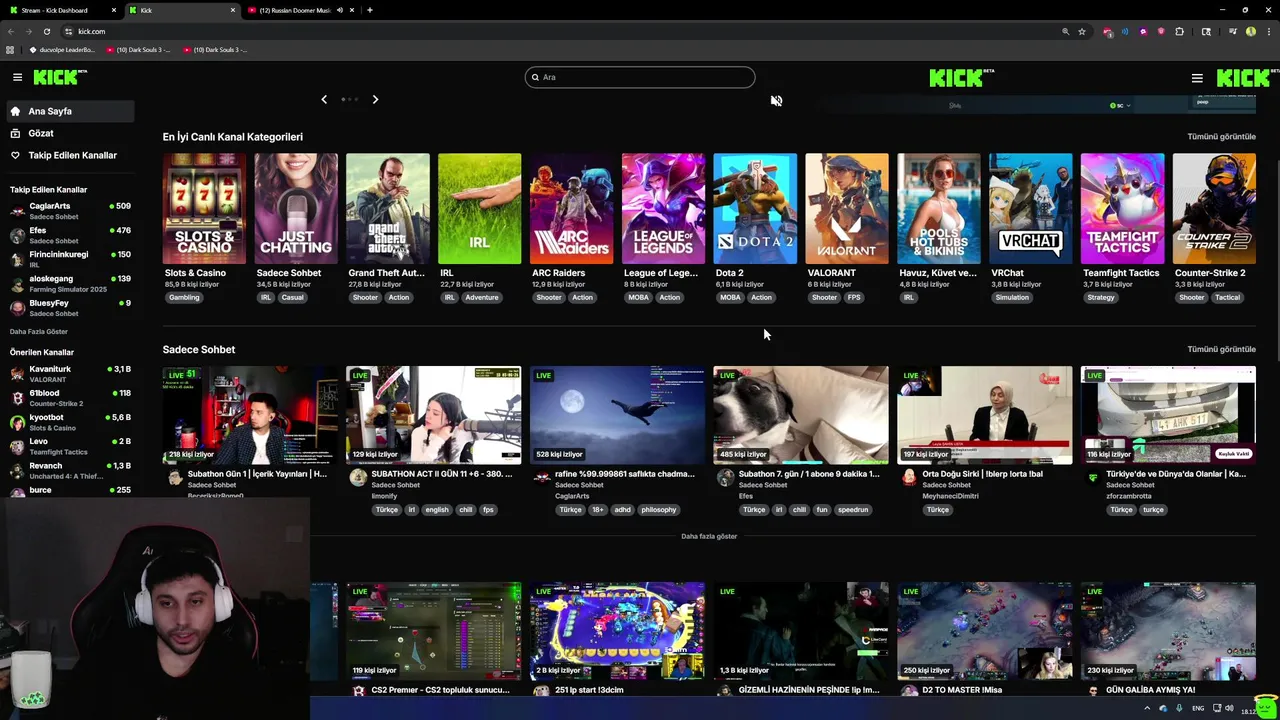Open IRL category cover image
The height and width of the screenshot is (720, 1280).
tap(479, 209)
